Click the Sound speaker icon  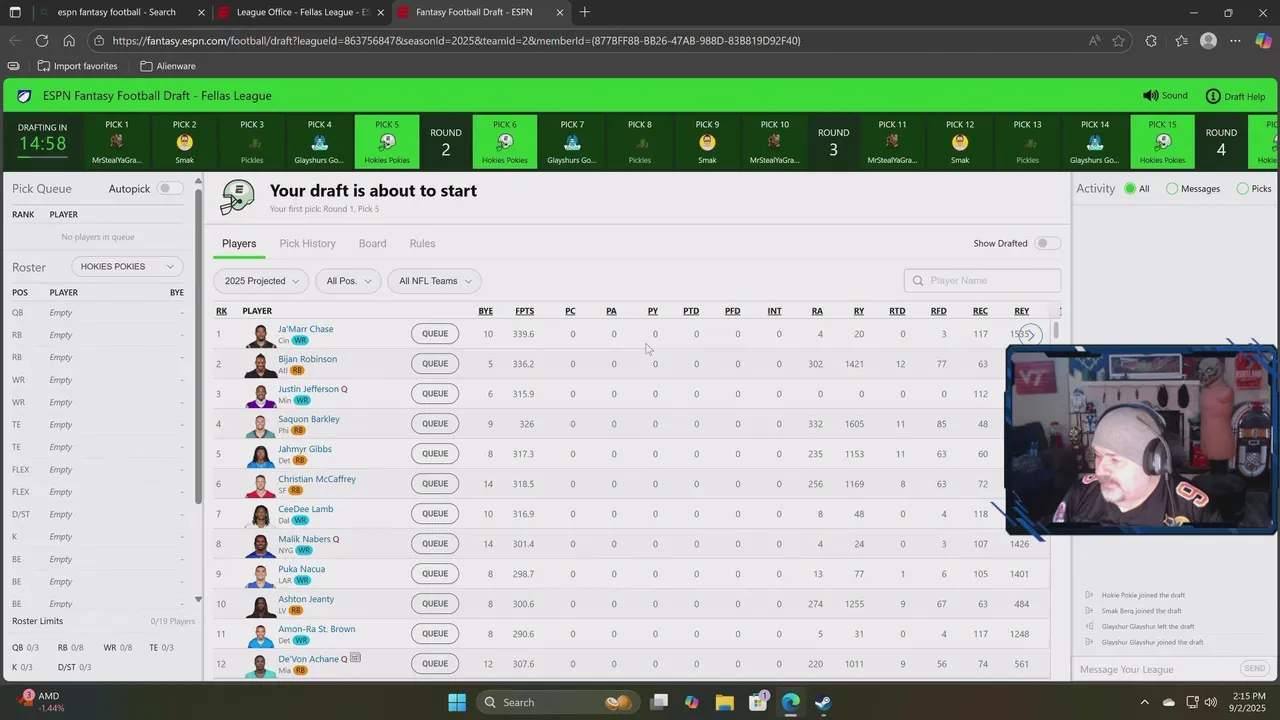tap(1150, 96)
